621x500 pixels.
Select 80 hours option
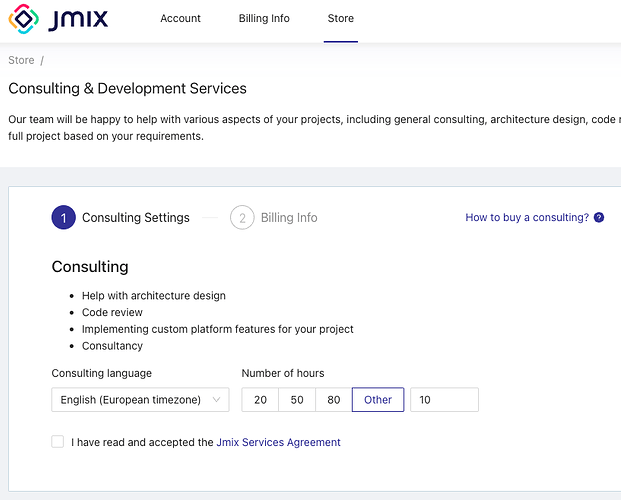click(x=333, y=400)
